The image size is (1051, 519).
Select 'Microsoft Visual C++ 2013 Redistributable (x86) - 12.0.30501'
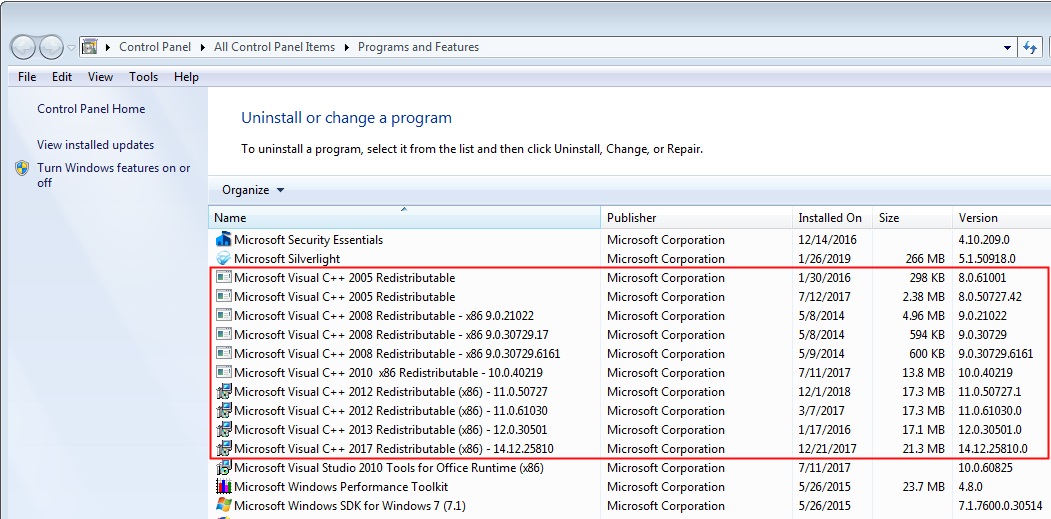click(x=391, y=429)
